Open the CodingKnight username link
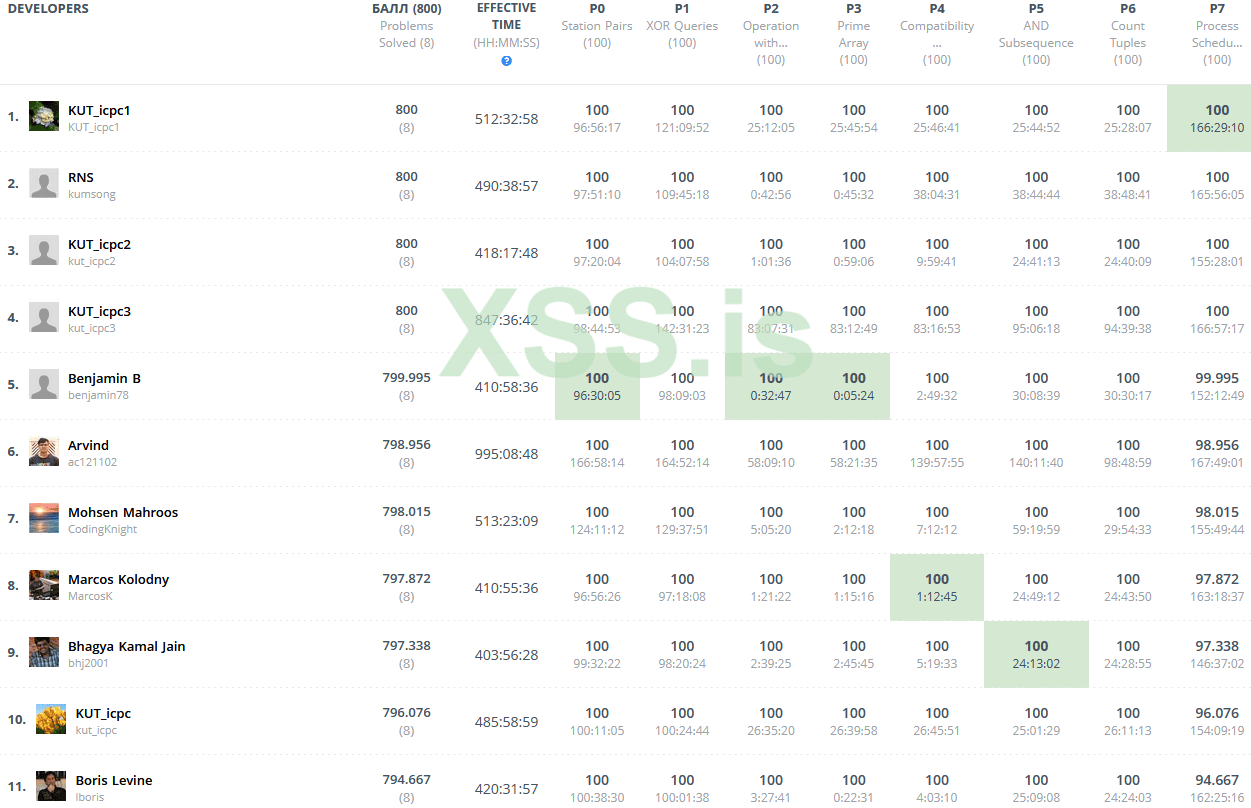 pyautogui.click(x=102, y=529)
